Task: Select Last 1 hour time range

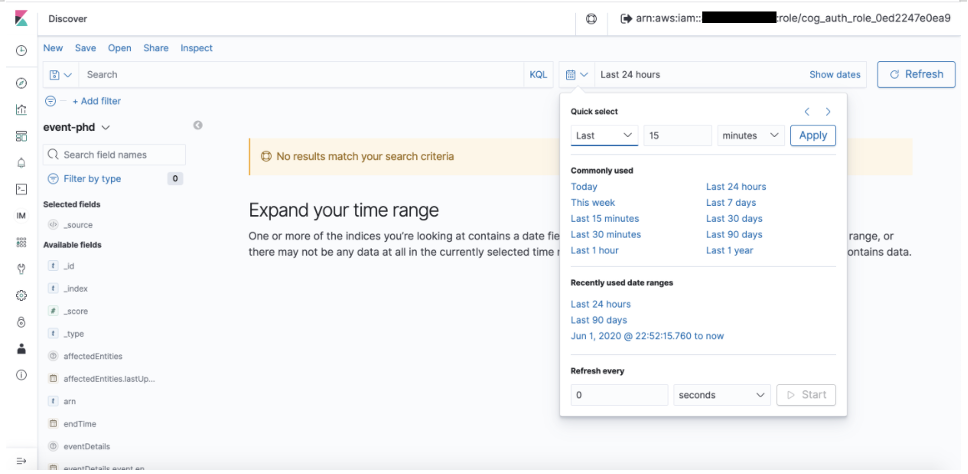Action: [x=595, y=251]
